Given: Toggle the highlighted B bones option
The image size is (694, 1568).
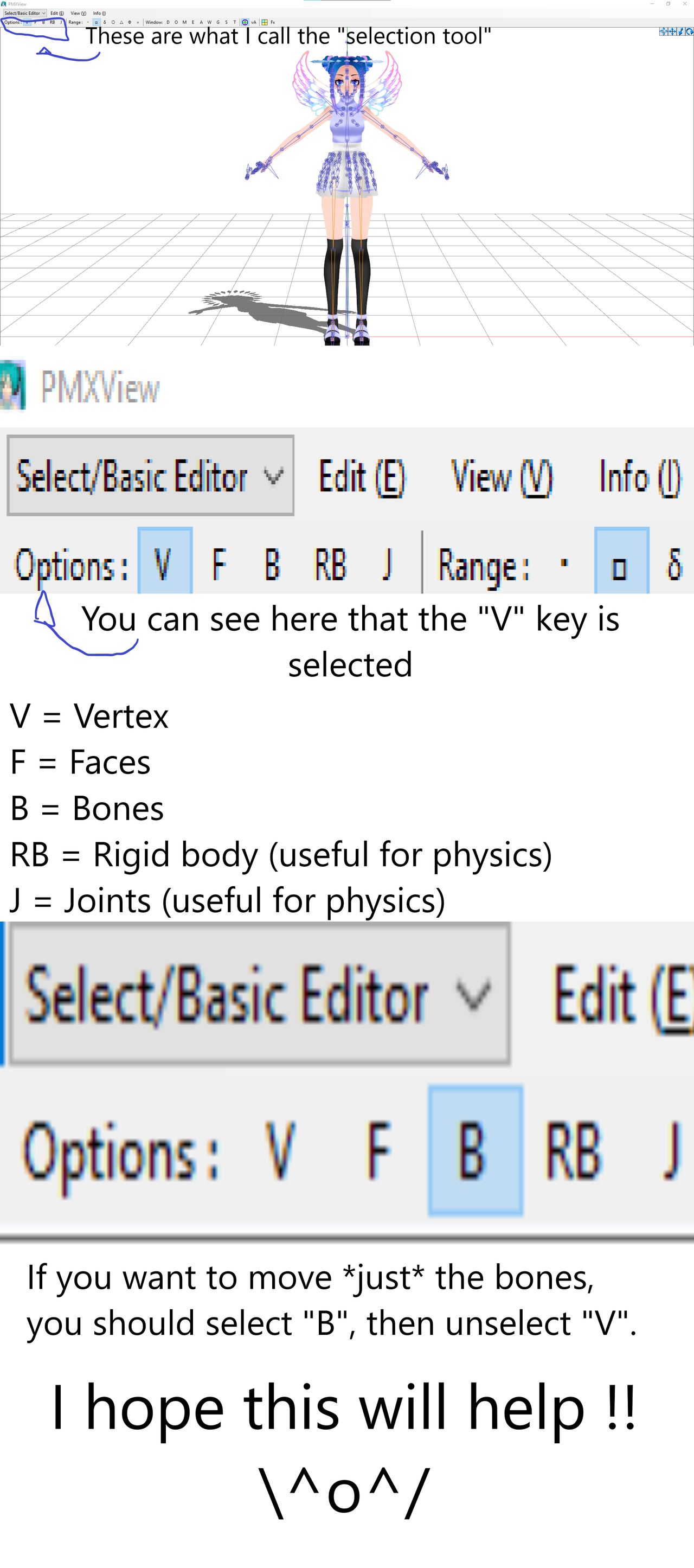Looking at the screenshot, I should (475, 1150).
